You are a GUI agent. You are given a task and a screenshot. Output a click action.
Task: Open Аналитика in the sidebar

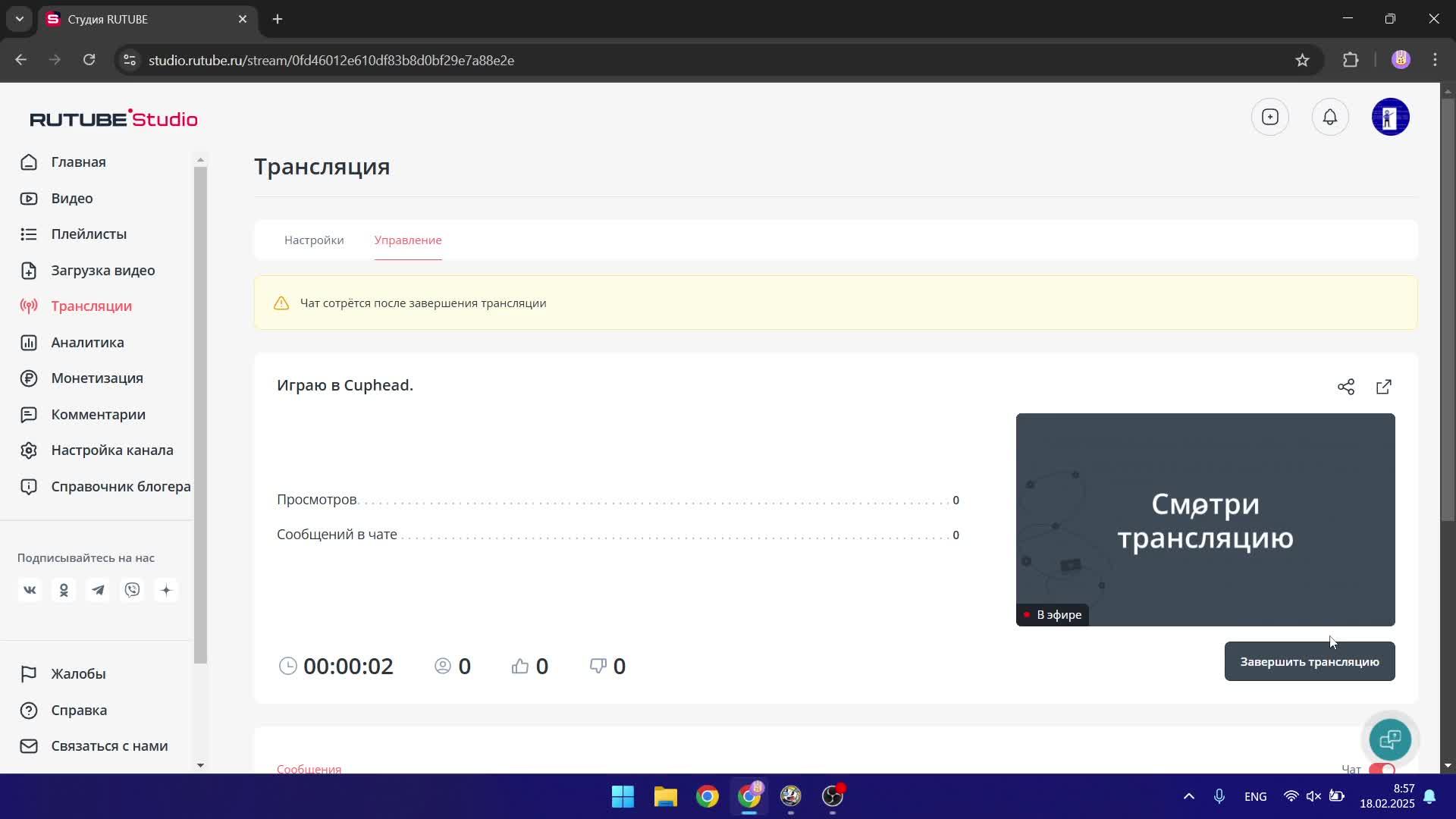pyautogui.click(x=87, y=342)
